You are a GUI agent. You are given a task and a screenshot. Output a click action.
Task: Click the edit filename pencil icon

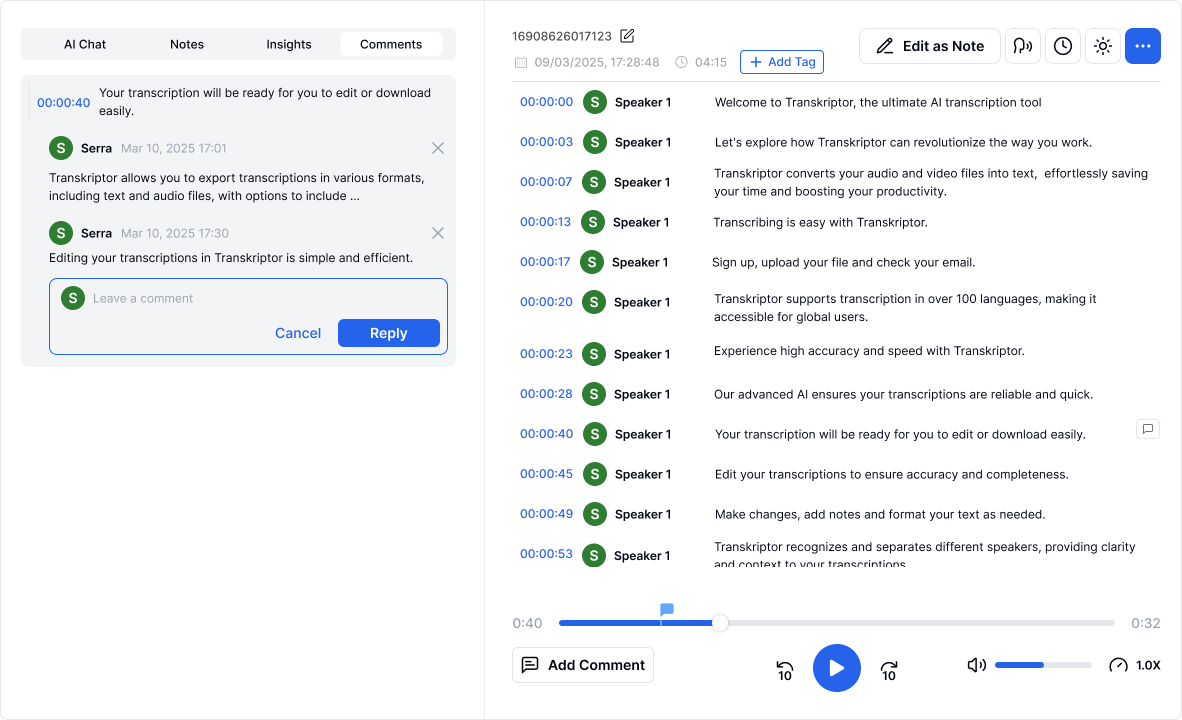pyautogui.click(x=627, y=35)
